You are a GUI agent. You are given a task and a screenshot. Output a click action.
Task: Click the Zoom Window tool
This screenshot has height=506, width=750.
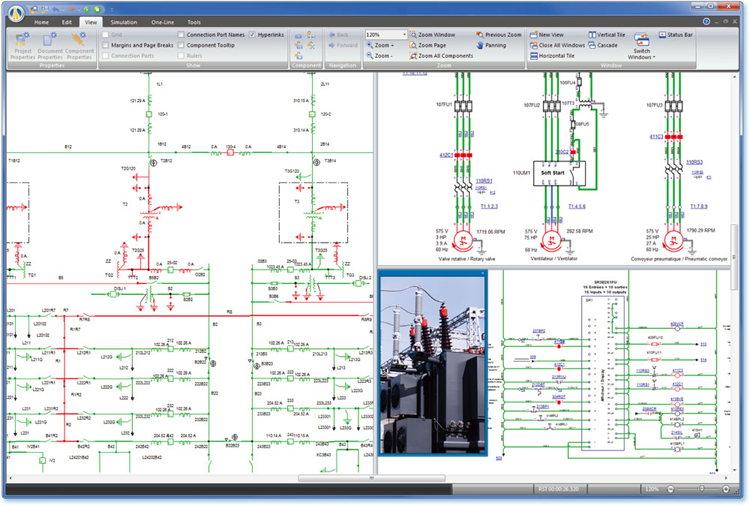pyautogui.click(x=432, y=35)
